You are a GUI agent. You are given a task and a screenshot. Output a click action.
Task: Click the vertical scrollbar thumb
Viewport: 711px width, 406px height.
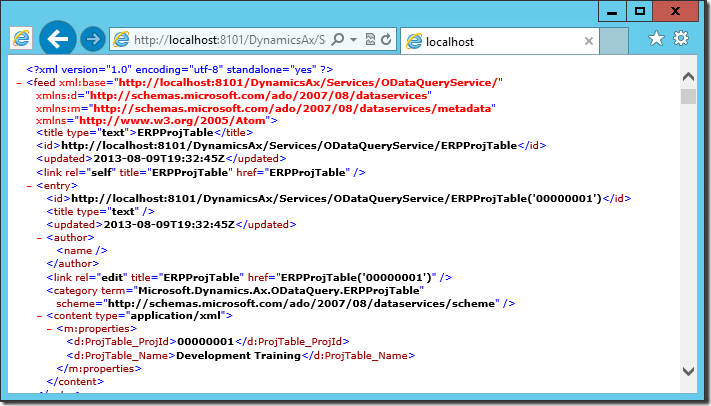coord(688,96)
